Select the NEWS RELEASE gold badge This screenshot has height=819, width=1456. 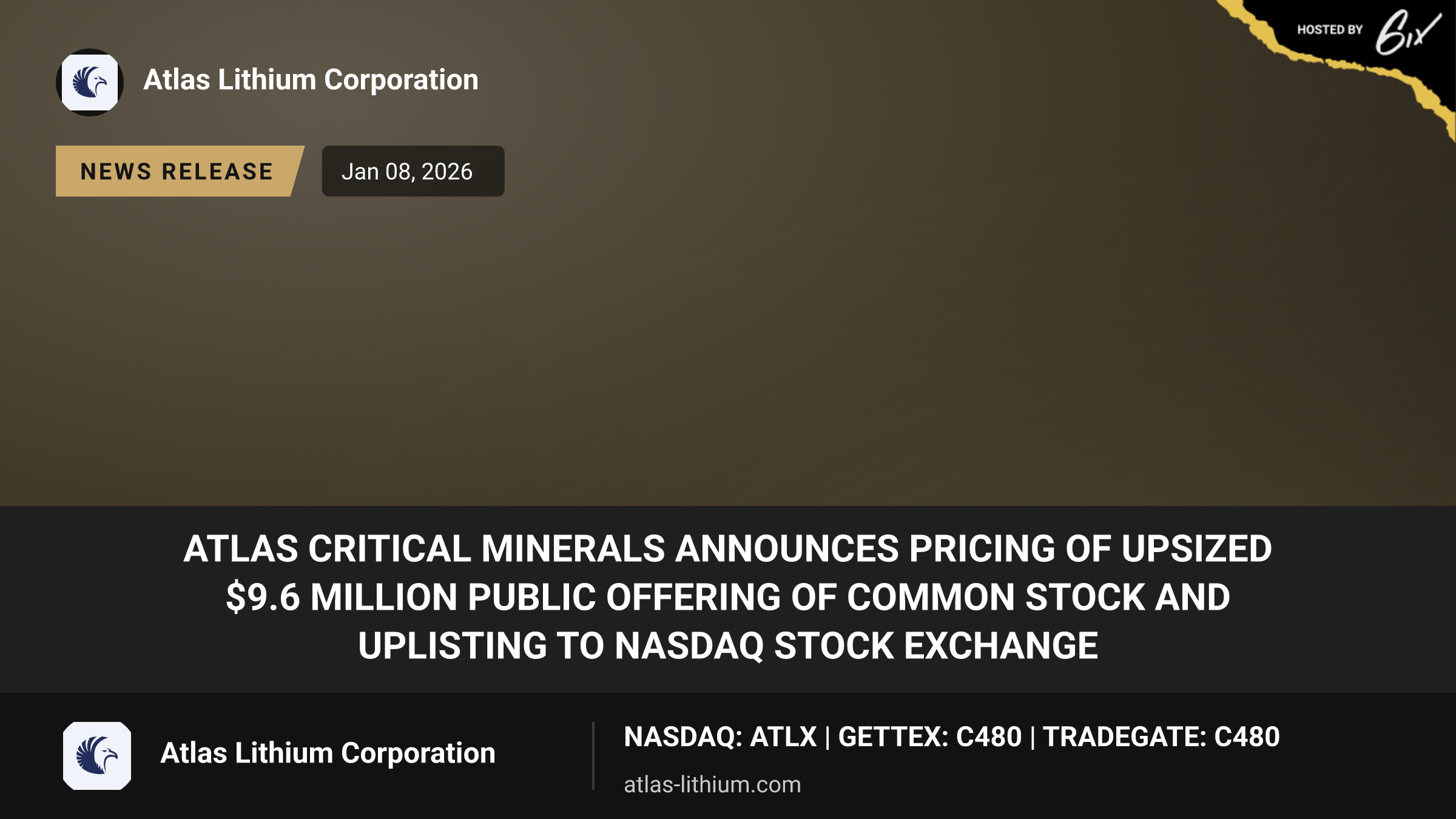(x=180, y=171)
